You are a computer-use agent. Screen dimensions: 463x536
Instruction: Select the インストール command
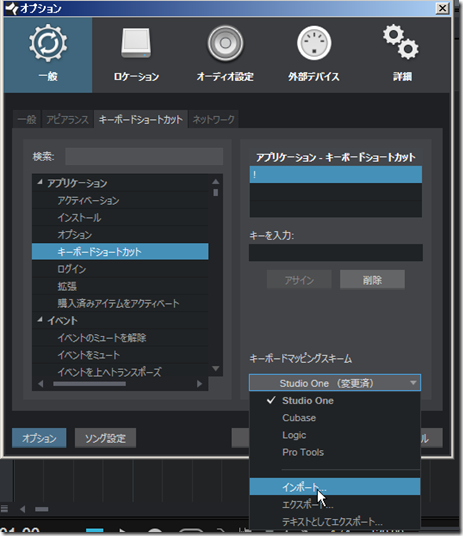point(120,217)
